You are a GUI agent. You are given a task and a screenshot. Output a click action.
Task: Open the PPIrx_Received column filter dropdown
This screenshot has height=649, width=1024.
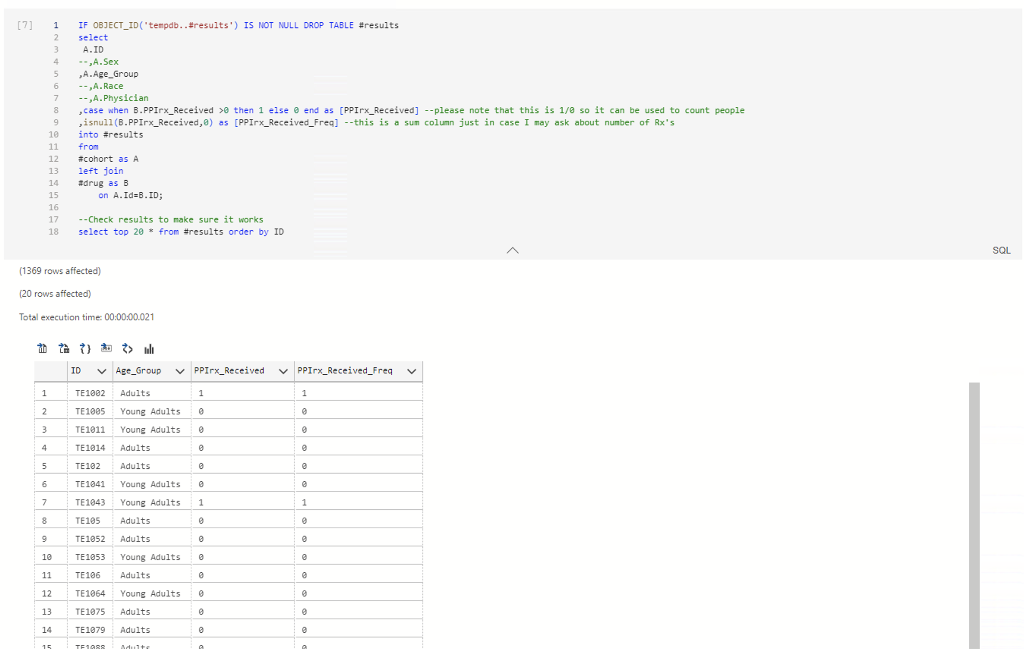click(283, 371)
